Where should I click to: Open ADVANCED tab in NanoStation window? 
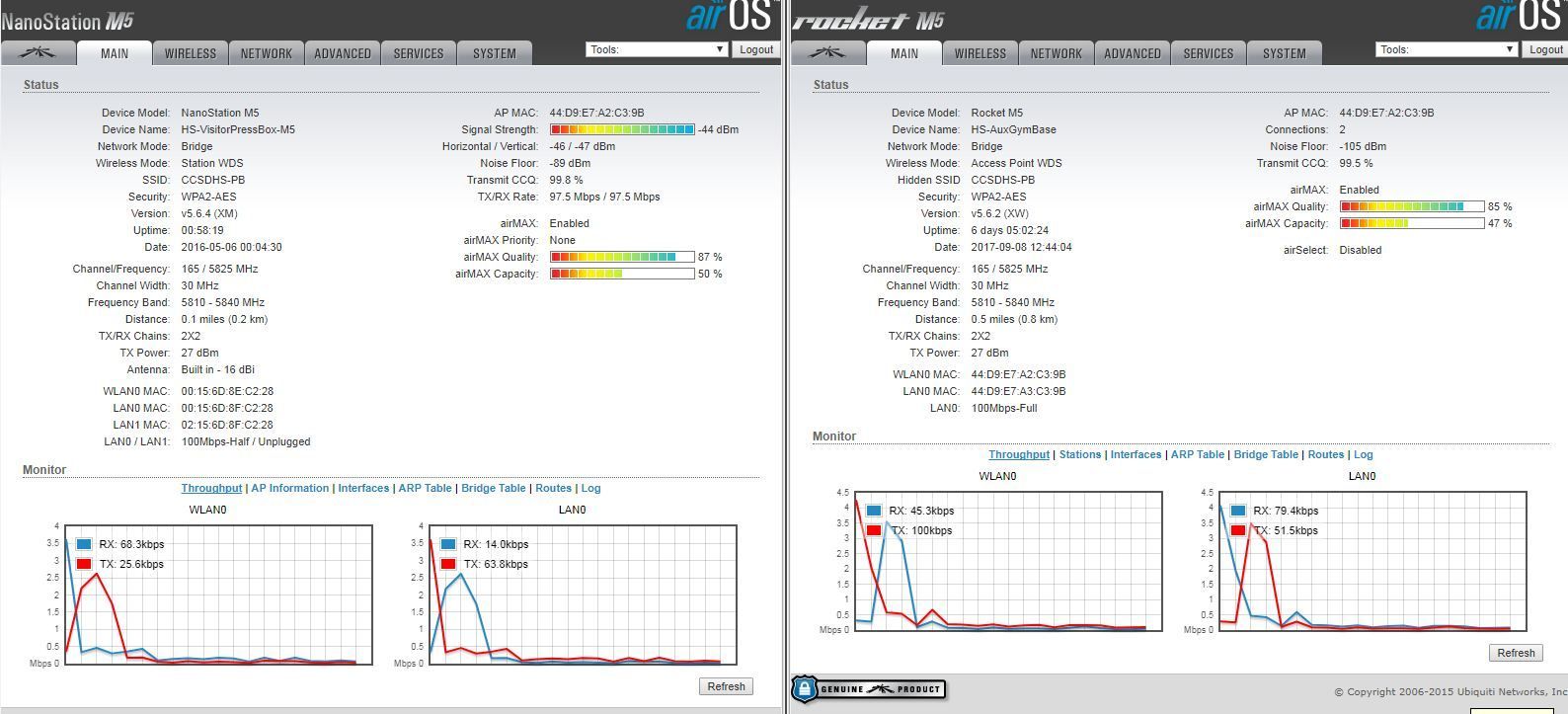343,53
